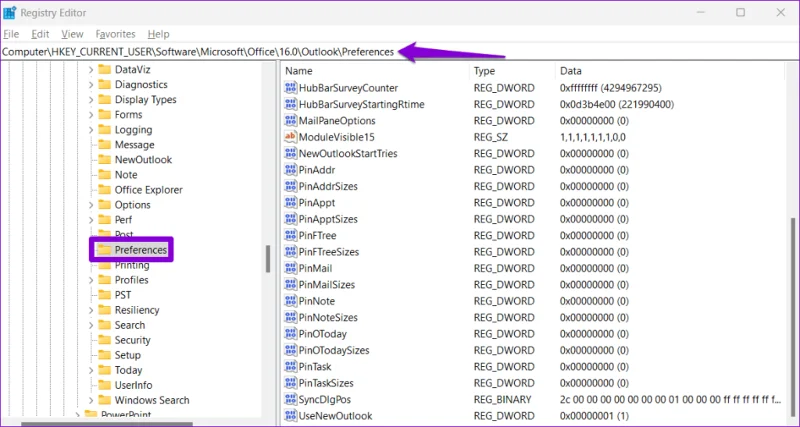Click the Setup folder icon
Image resolution: width=800 pixels, height=427 pixels.
105,355
